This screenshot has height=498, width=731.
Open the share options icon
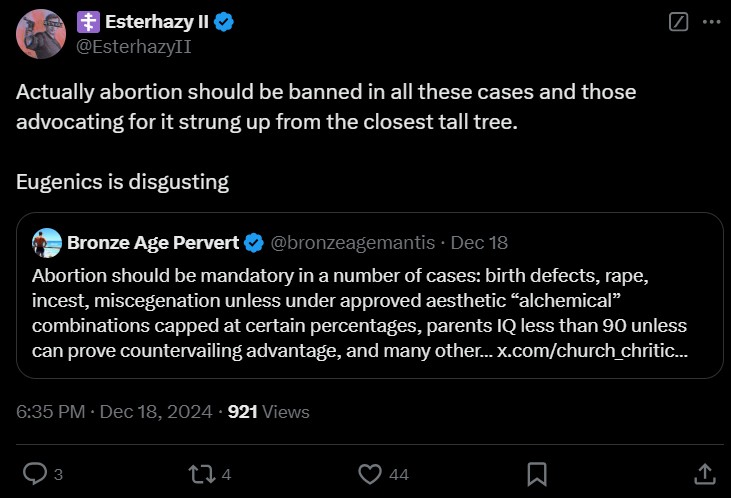(704, 473)
